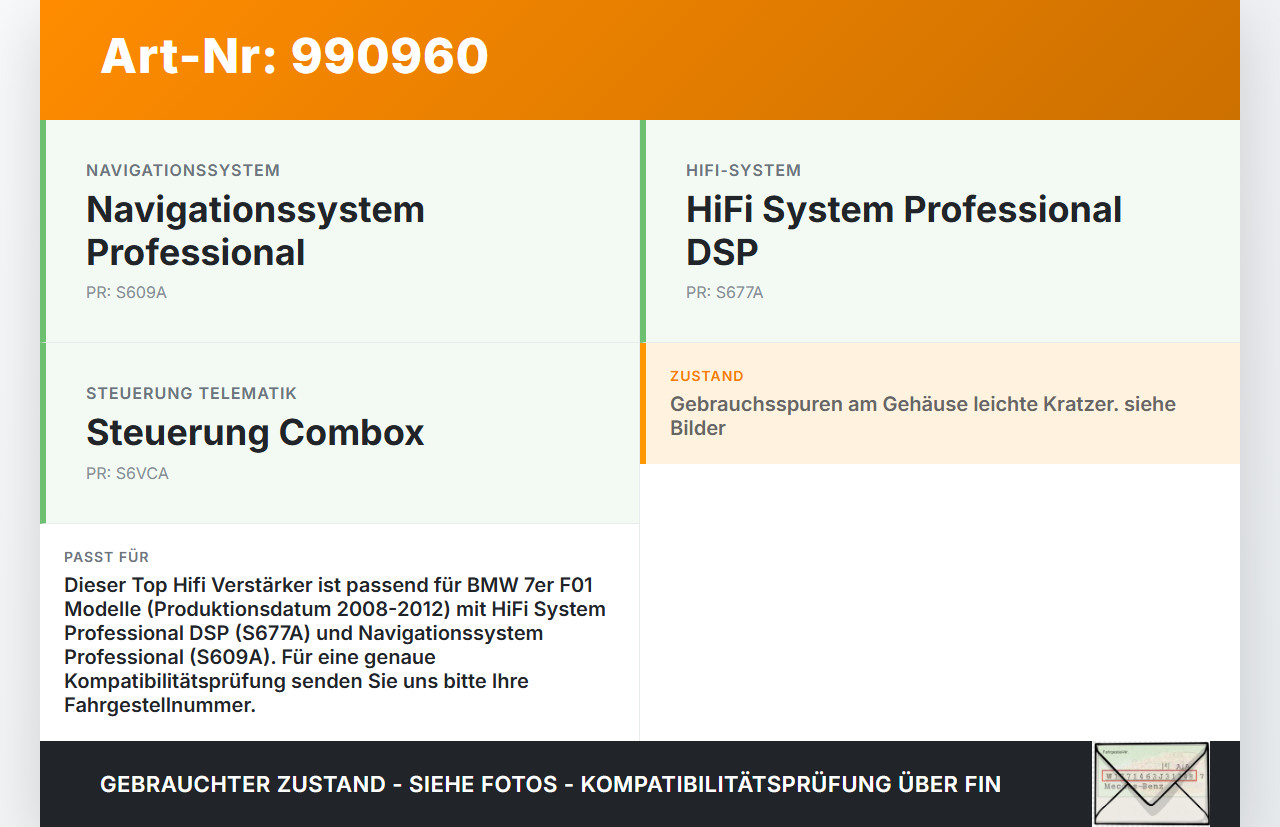Image resolution: width=1280 pixels, height=827 pixels.
Task: Click the BMW 7er F01 compatibility paragraph
Action: point(335,645)
